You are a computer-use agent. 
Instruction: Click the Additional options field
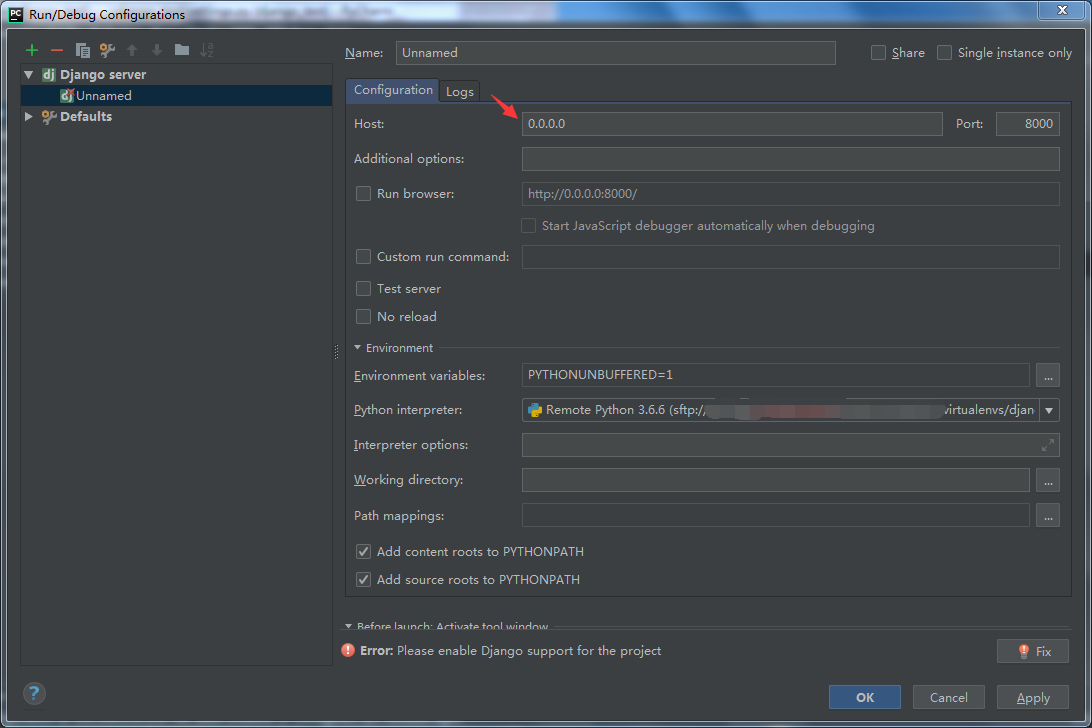[x=790, y=159]
